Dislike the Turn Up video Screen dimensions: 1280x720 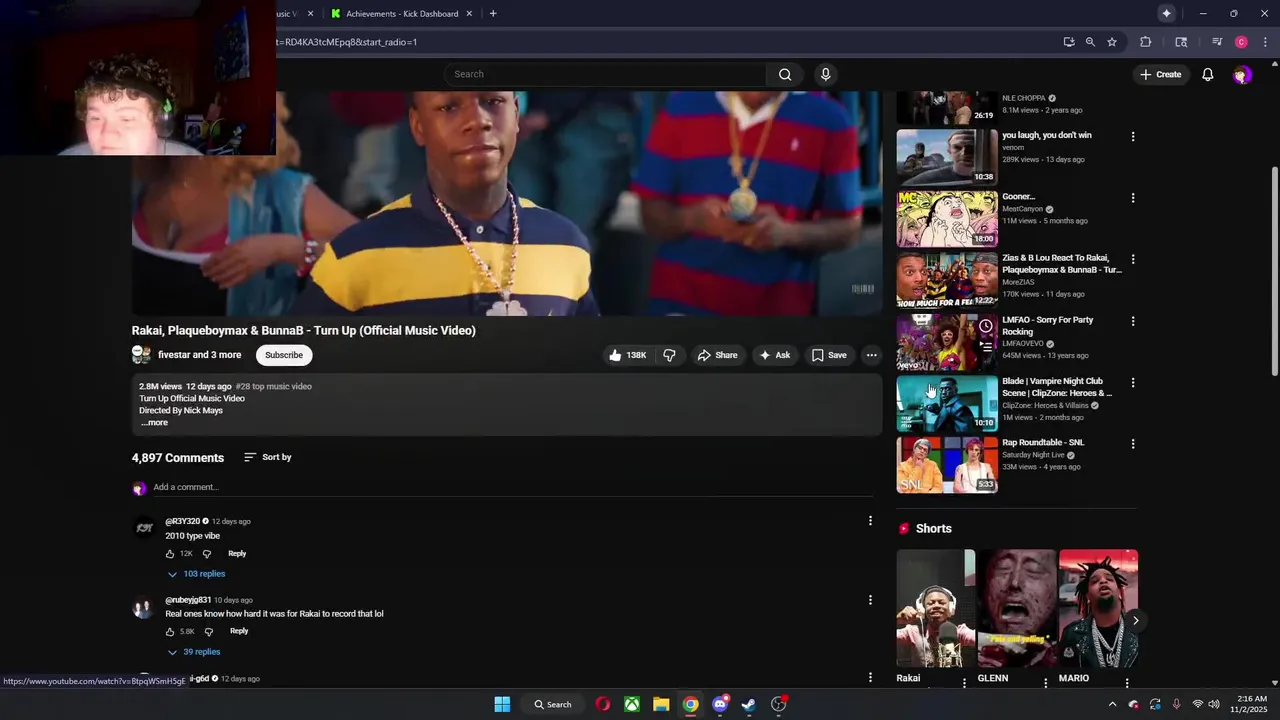(669, 355)
